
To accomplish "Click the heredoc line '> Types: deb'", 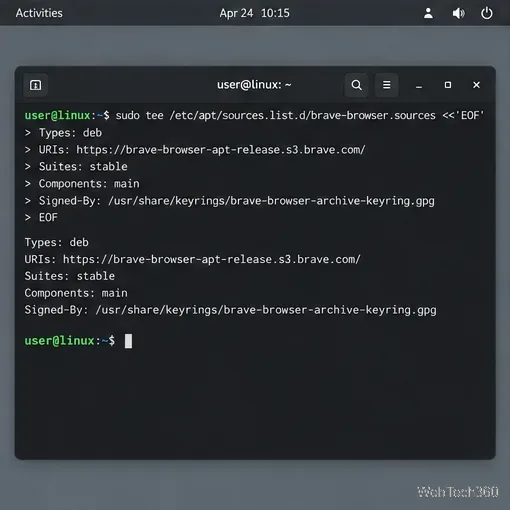I will [x=63, y=133].
